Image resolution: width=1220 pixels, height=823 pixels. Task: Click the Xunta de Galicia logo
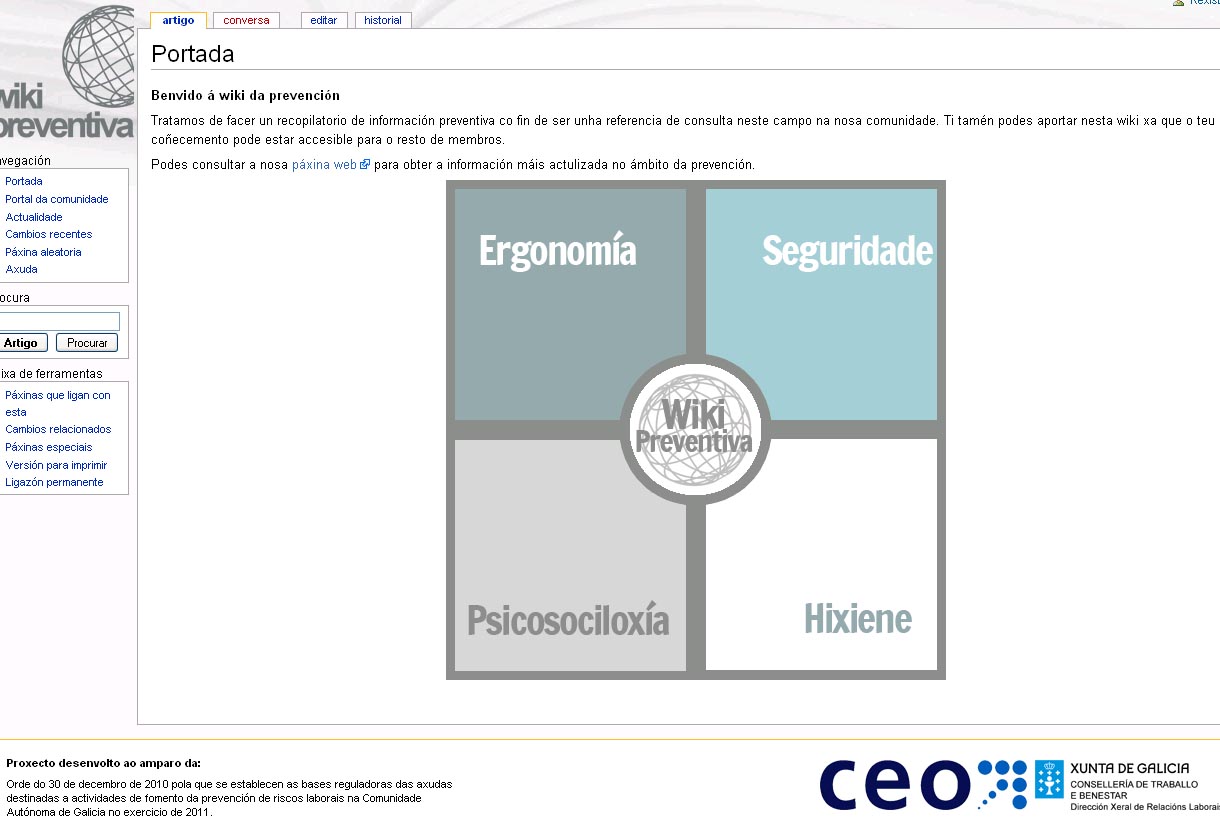(x=1127, y=785)
